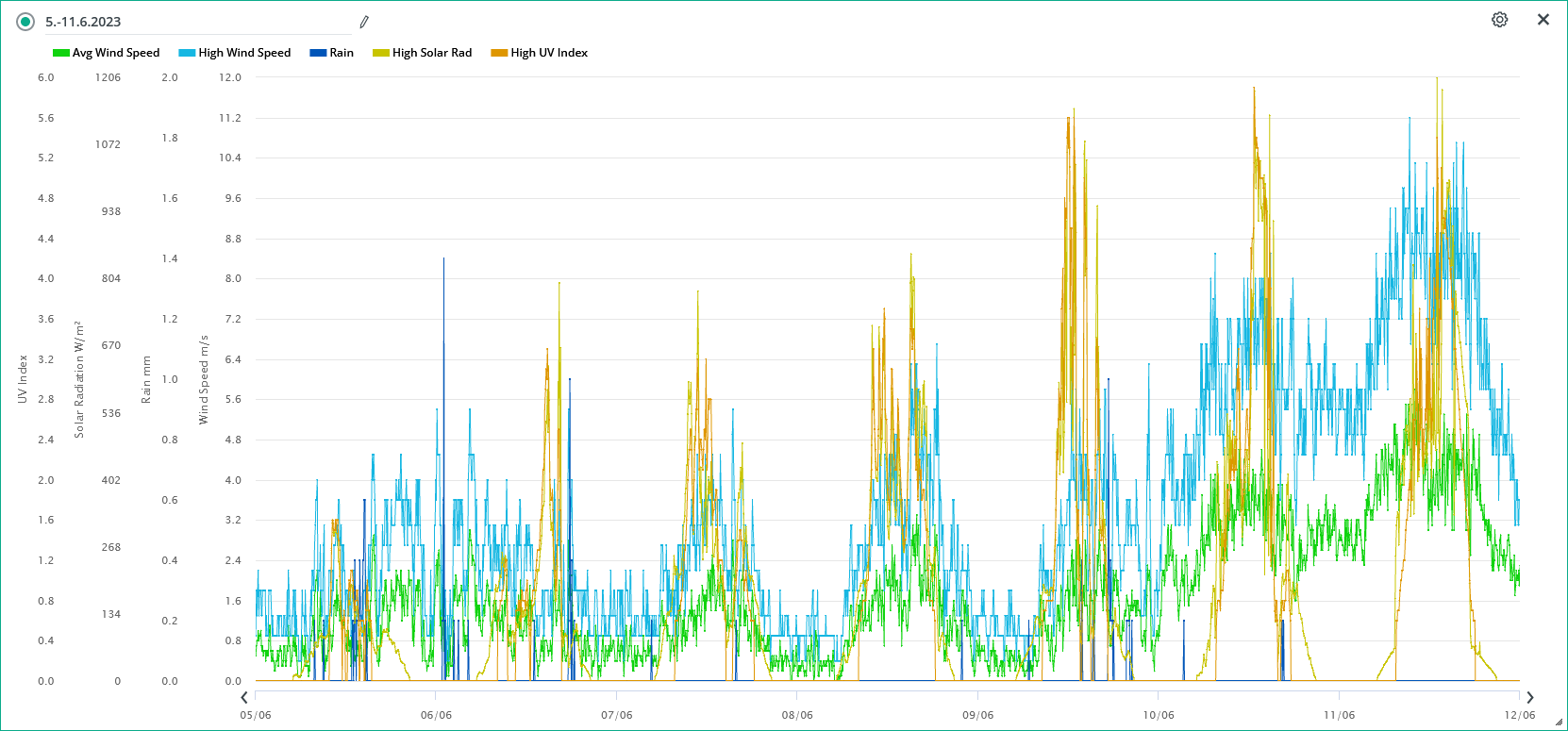Click the 10/06 date axis label
This screenshot has width=1568, height=731.
1159,715
